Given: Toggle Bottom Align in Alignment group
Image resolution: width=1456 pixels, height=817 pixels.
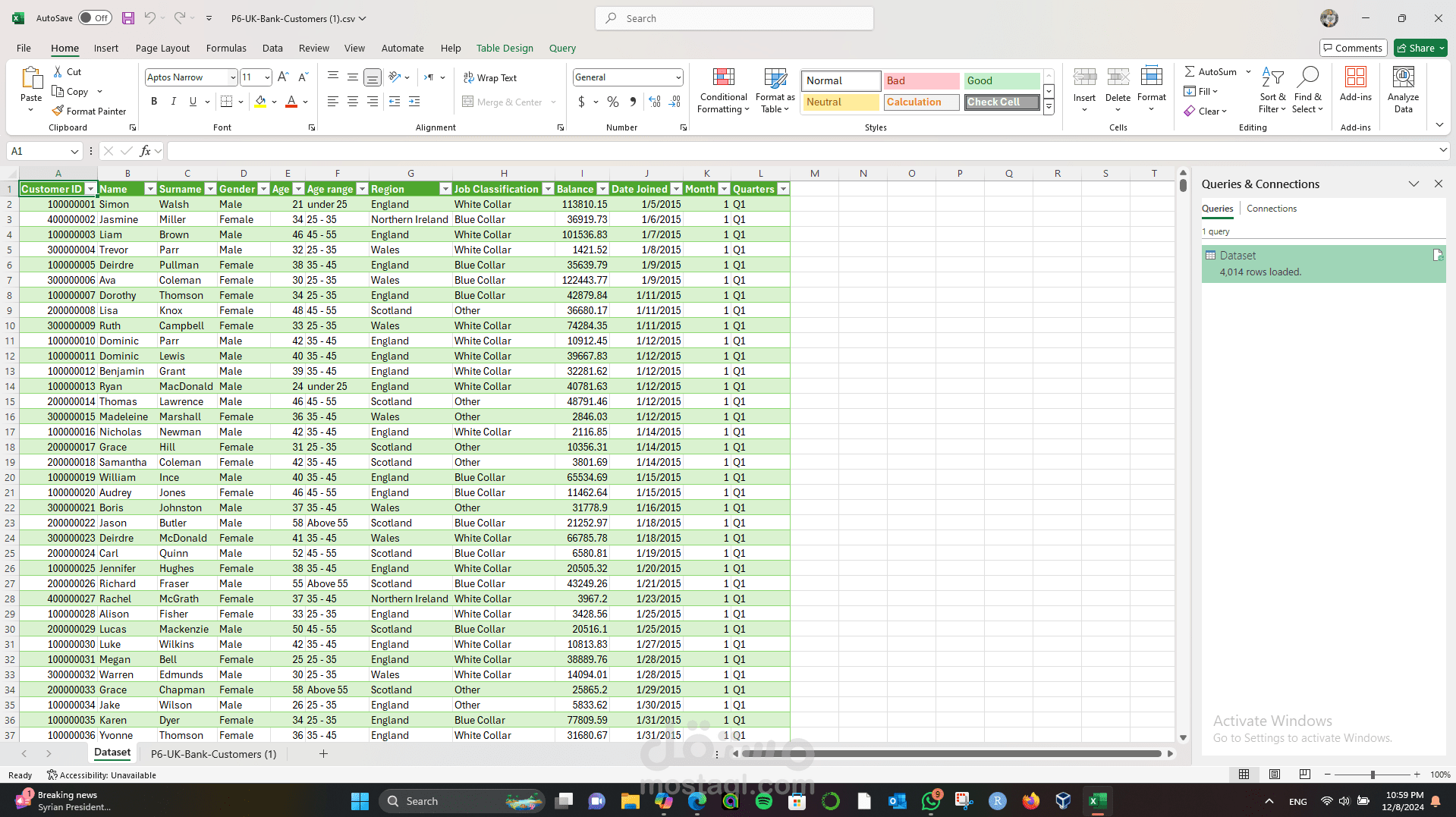Looking at the screenshot, I should tap(373, 77).
